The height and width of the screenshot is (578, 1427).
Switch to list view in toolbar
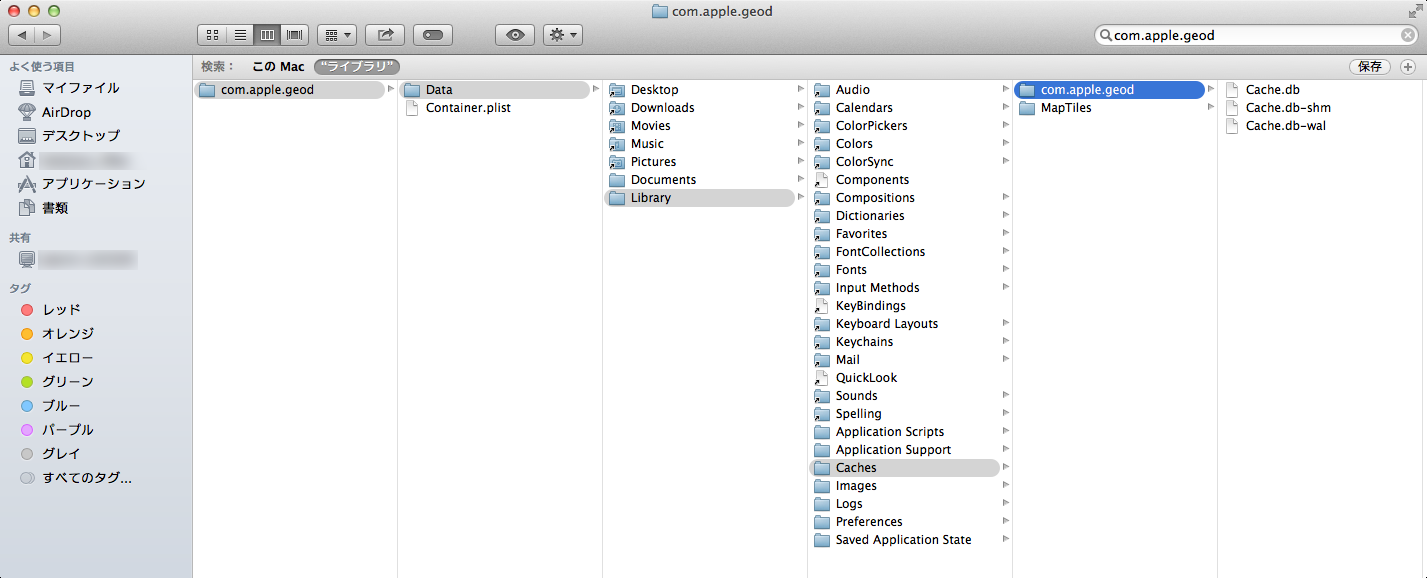(x=240, y=35)
